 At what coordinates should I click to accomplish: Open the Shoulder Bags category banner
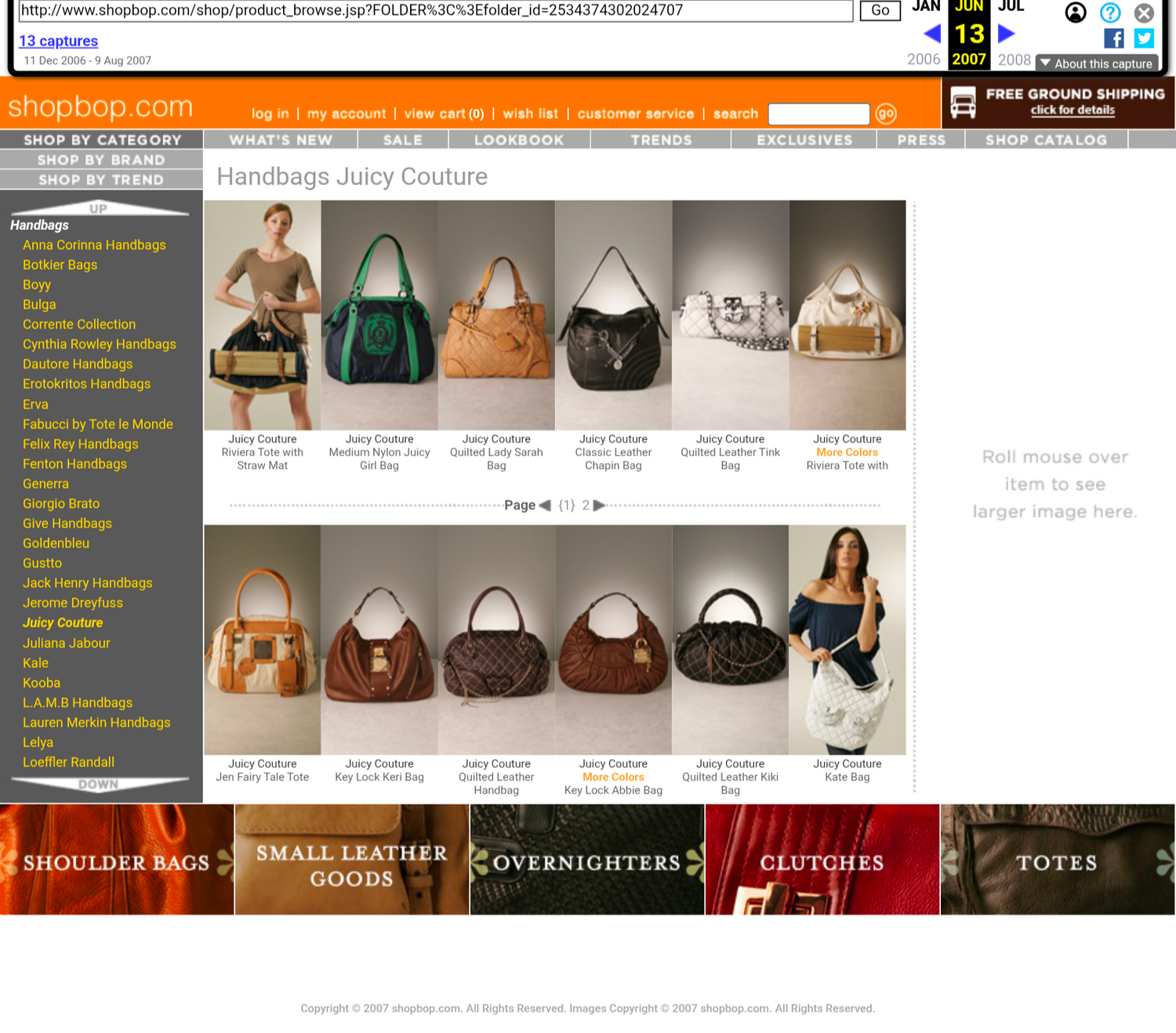(x=117, y=860)
